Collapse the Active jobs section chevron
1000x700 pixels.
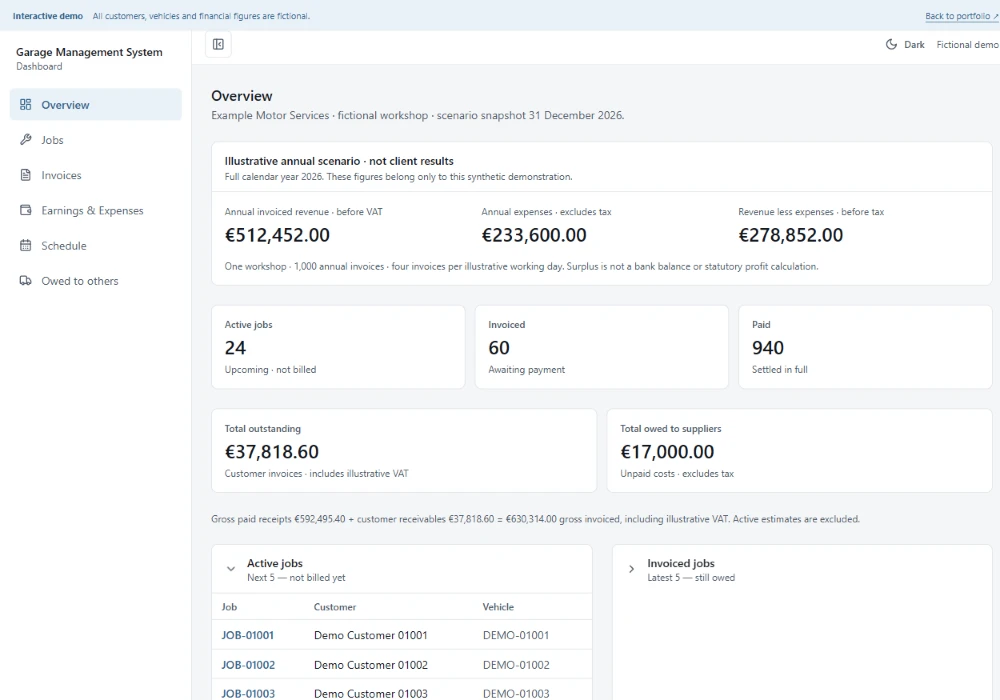pyautogui.click(x=231, y=569)
